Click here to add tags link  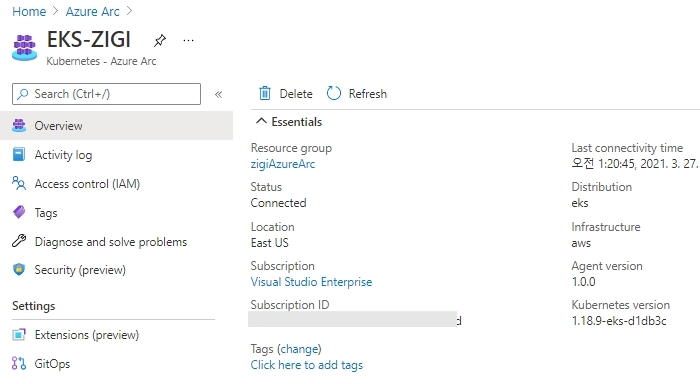pos(307,365)
